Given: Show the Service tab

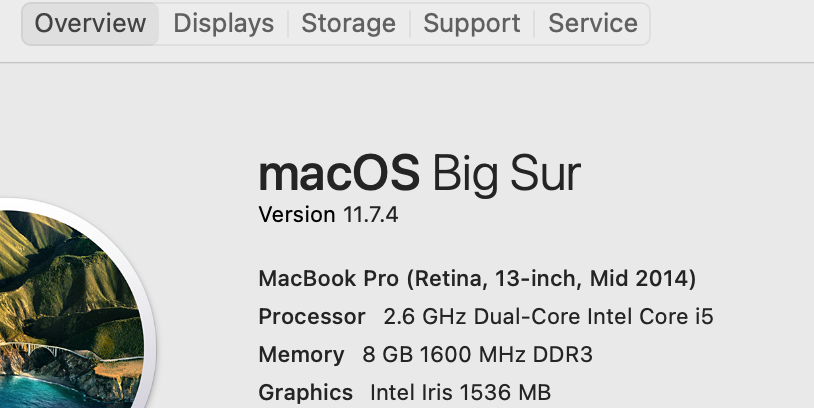Looking at the screenshot, I should pos(593,23).
